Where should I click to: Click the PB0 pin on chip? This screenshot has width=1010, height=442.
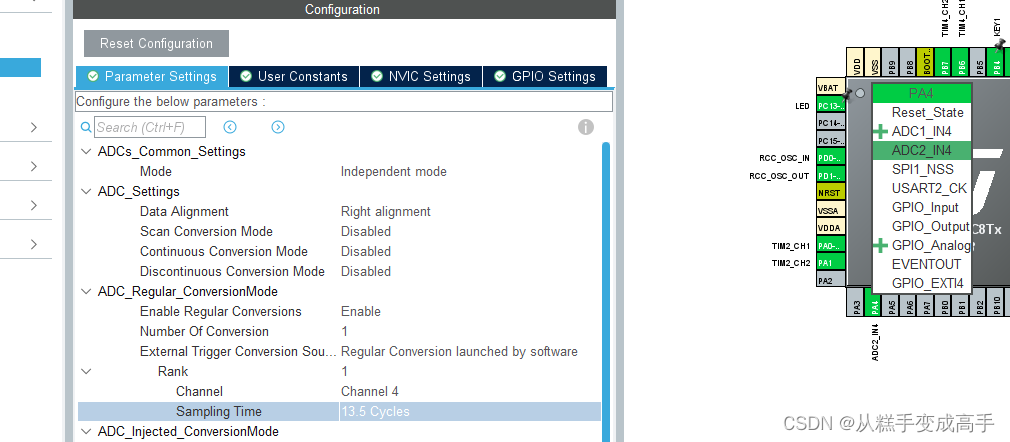944,302
